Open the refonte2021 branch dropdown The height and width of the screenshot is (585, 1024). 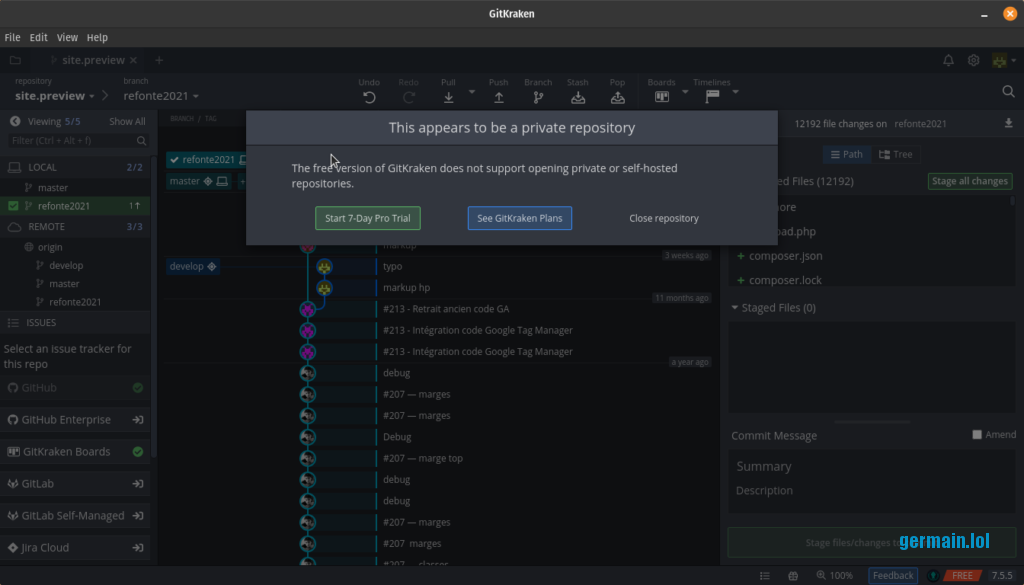[x=161, y=96]
